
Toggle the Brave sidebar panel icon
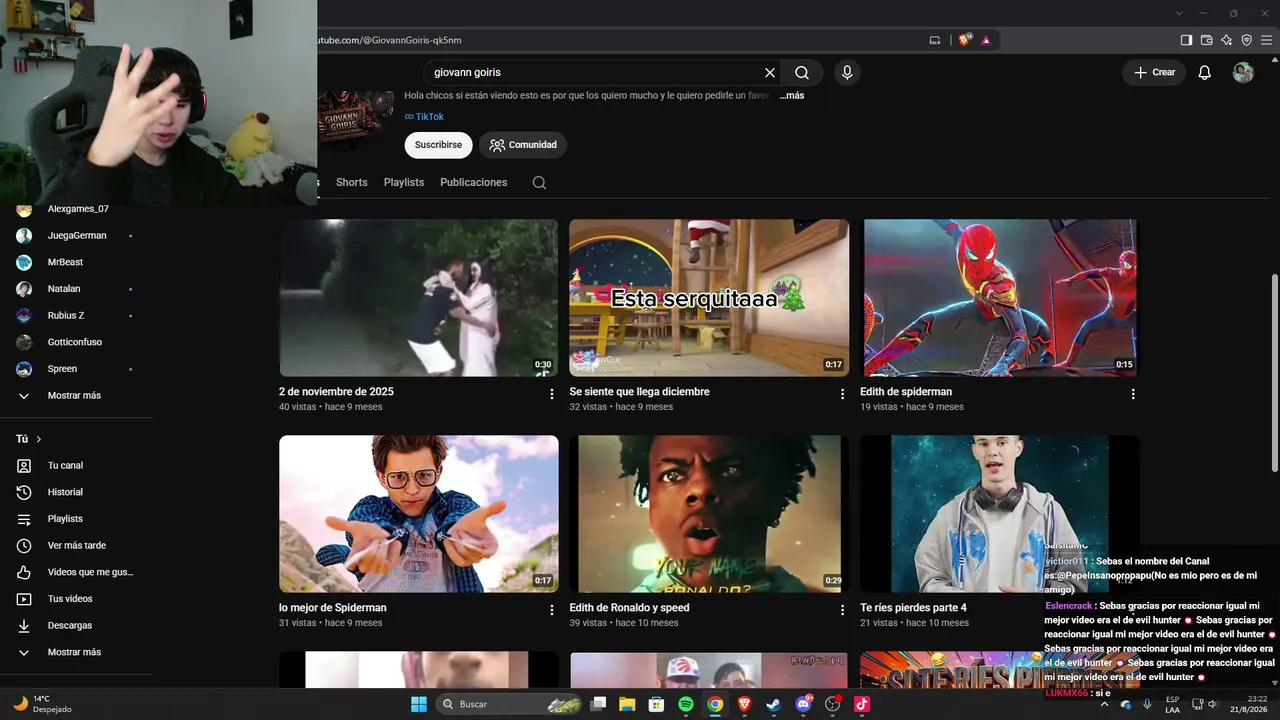click(x=1186, y=40)
